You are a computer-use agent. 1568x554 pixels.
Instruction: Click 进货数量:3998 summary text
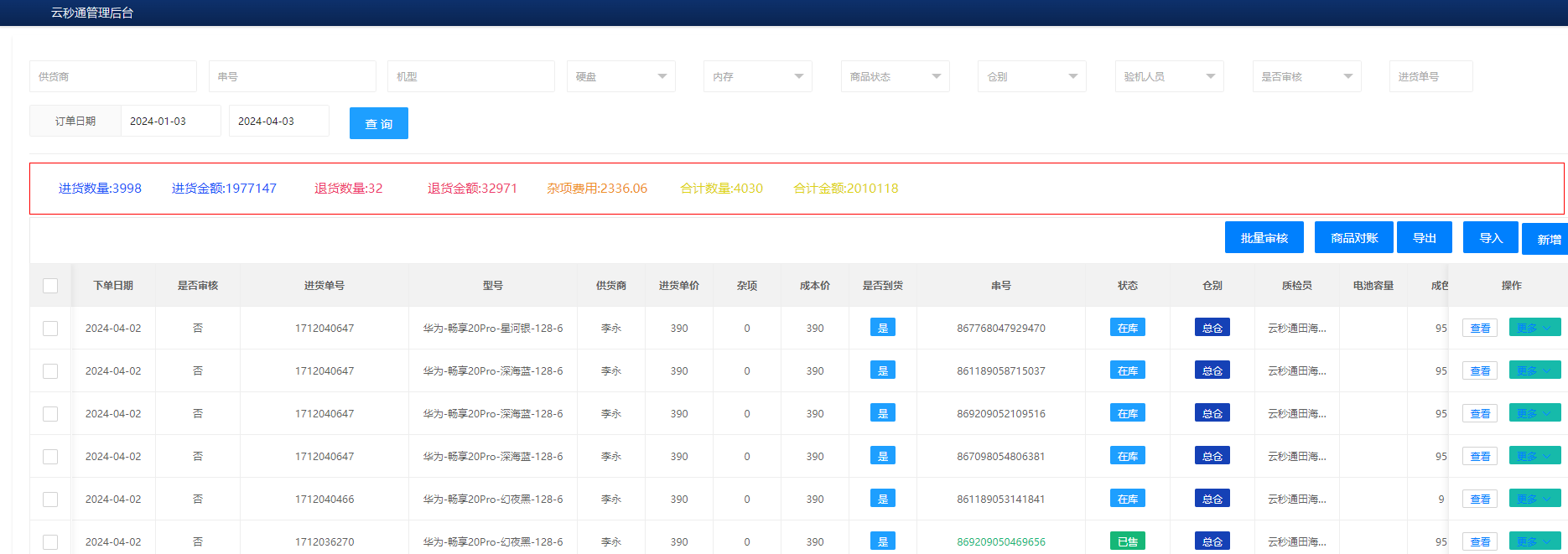tap(100, 189)
